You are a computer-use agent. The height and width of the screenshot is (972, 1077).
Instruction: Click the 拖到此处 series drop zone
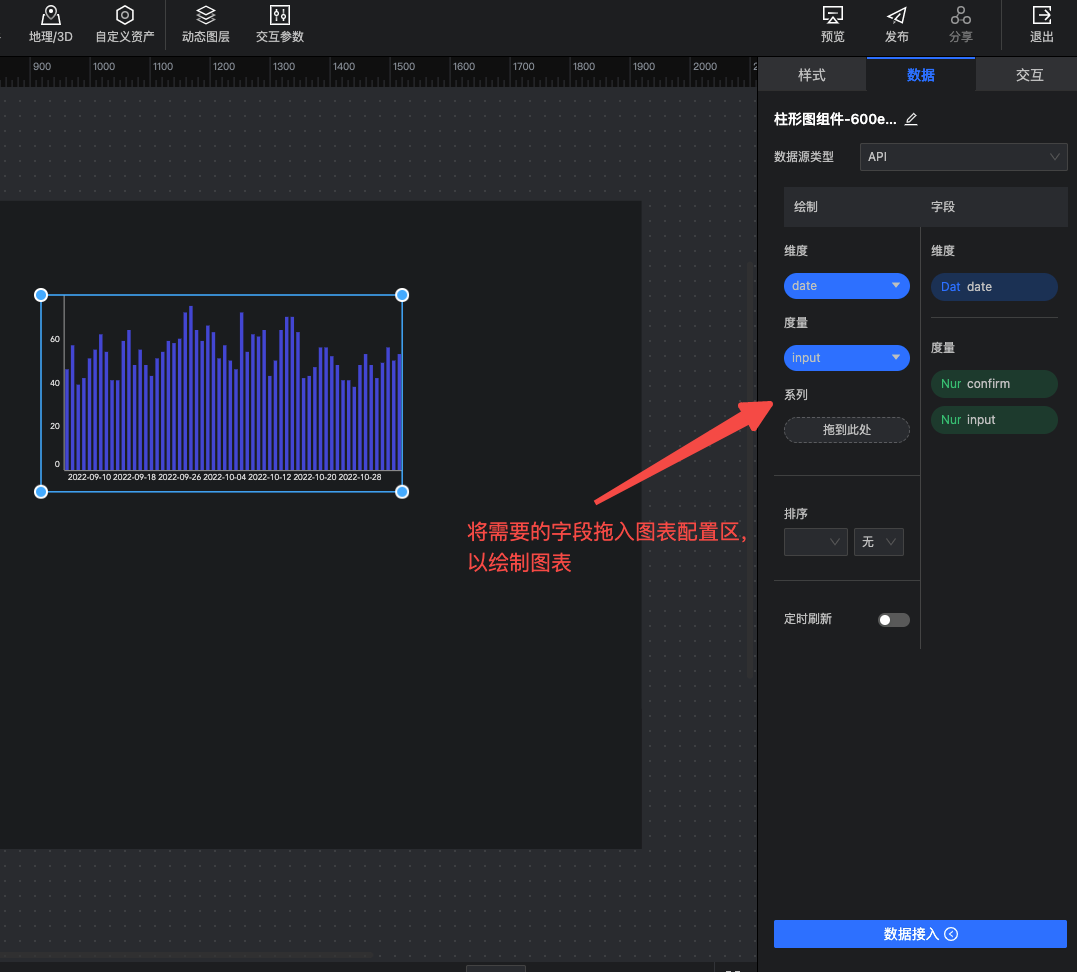846,430
